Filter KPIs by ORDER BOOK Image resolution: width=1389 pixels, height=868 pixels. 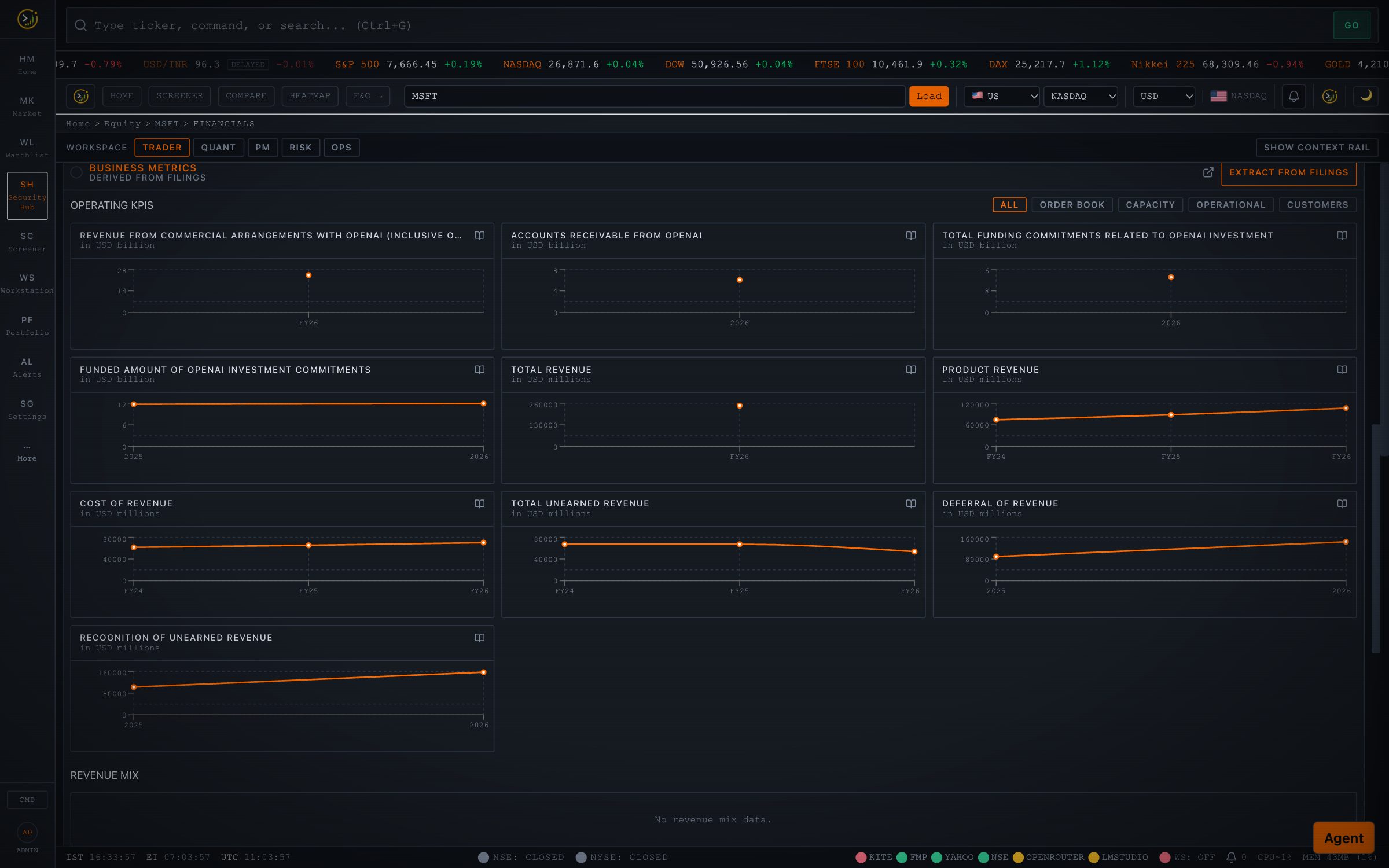(1072, 205)
